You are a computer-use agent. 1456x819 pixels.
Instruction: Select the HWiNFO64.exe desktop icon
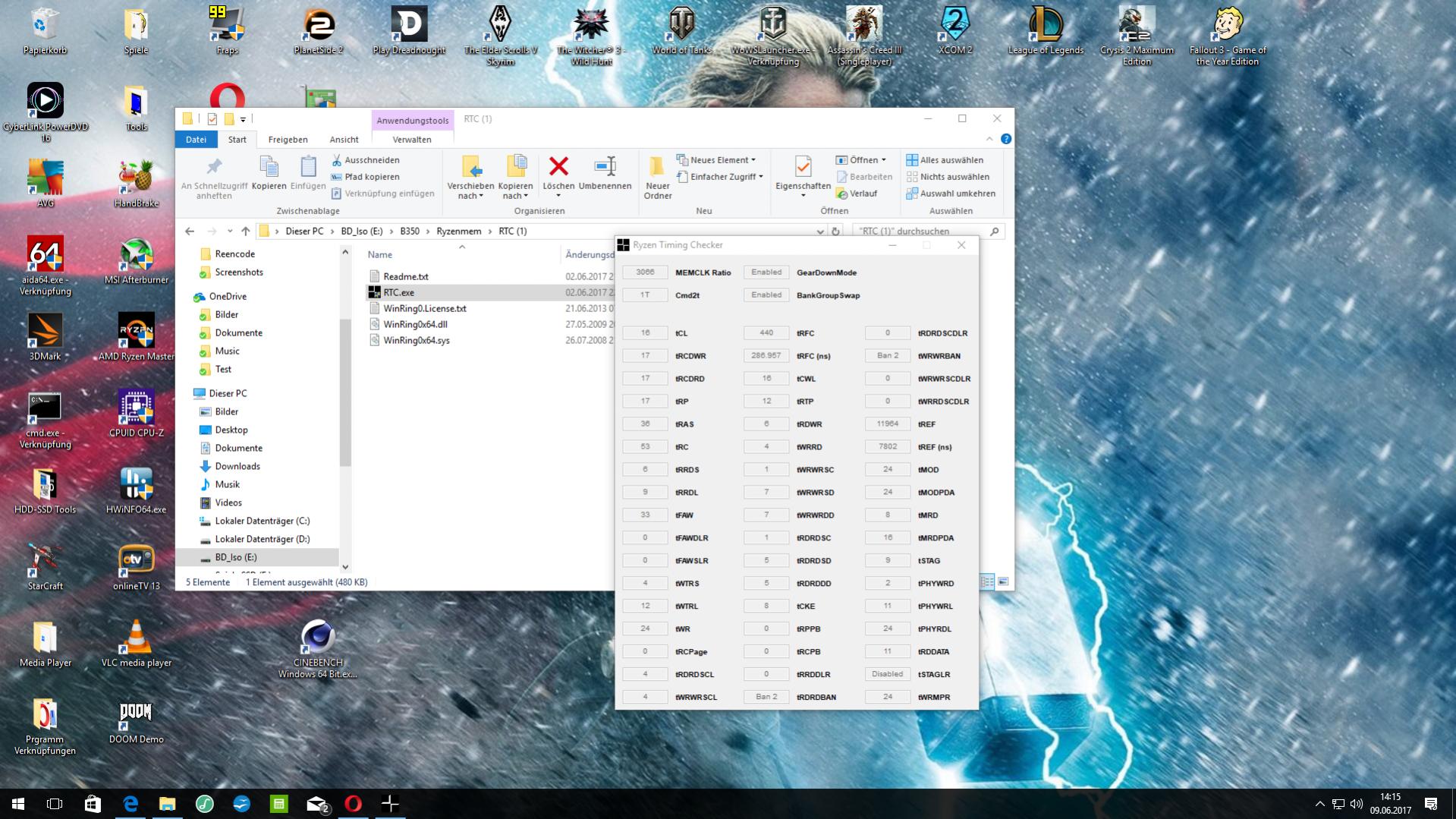point(137,490)
